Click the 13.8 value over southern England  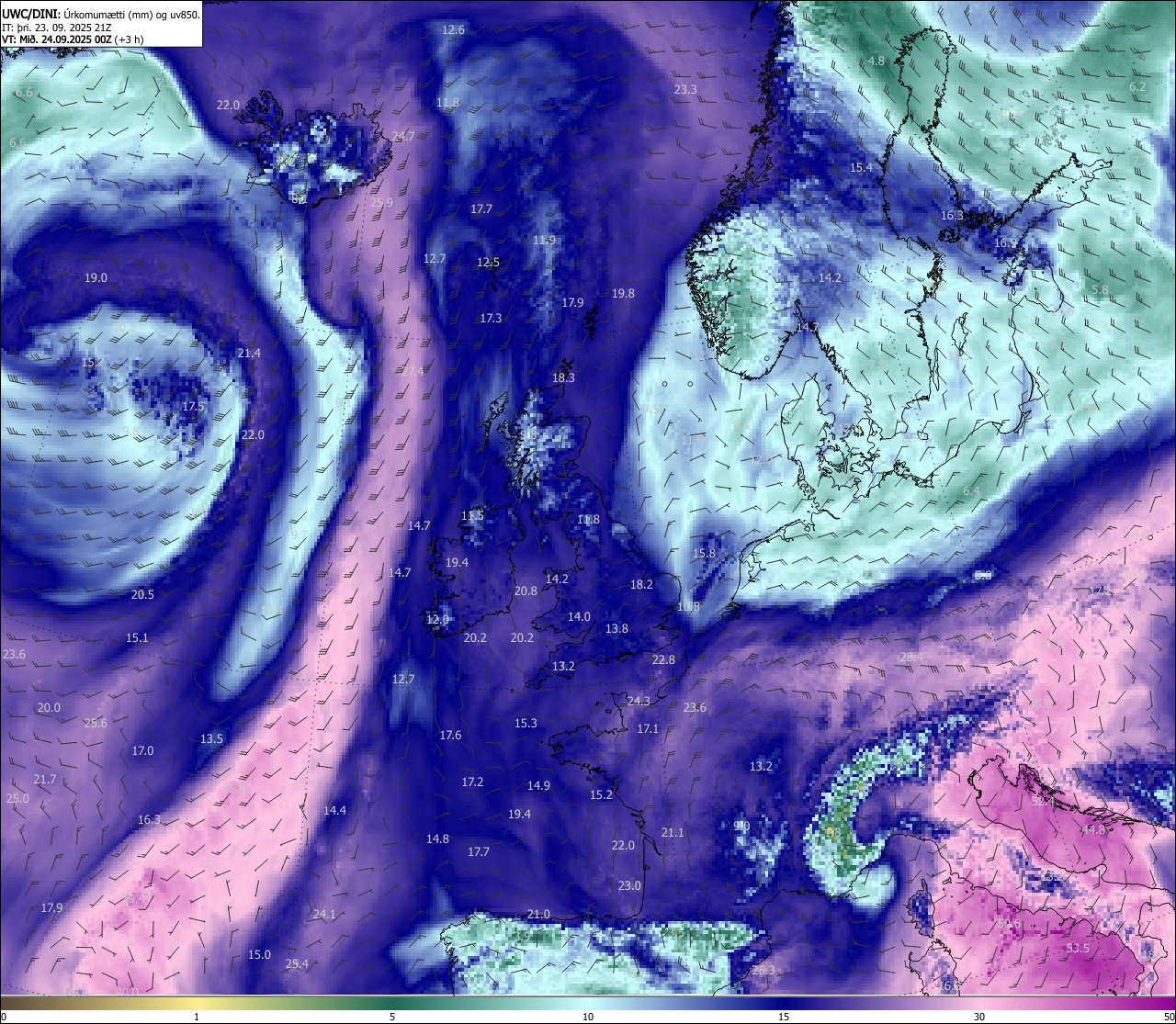616,629
